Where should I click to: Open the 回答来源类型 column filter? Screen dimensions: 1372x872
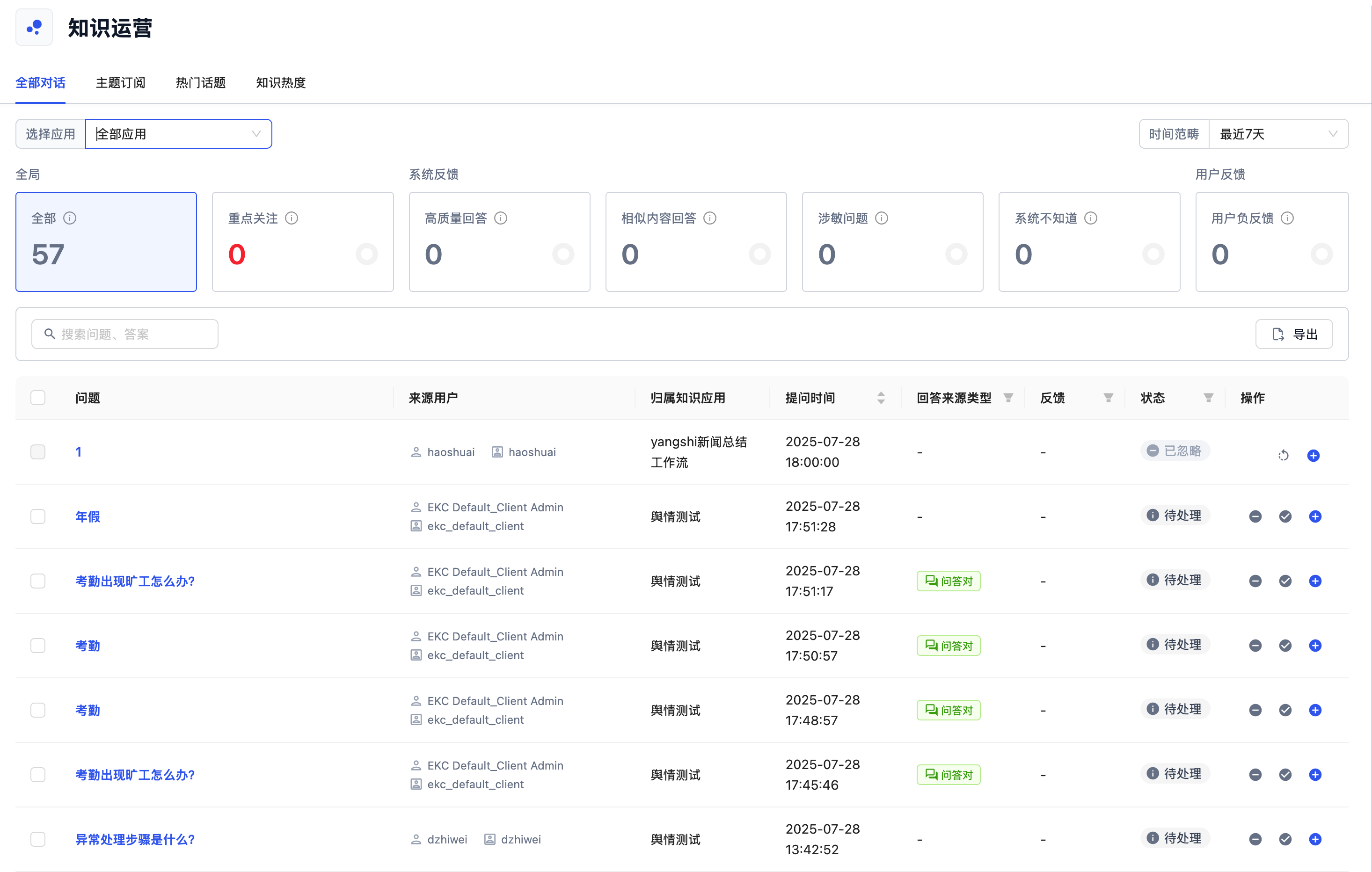point(1008,398)
